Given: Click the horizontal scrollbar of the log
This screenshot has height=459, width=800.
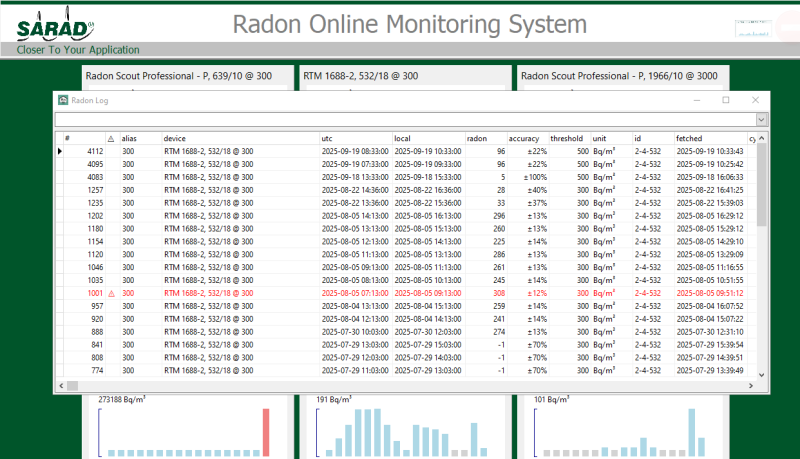Looking at the screenshot, I should pos(400,385).
